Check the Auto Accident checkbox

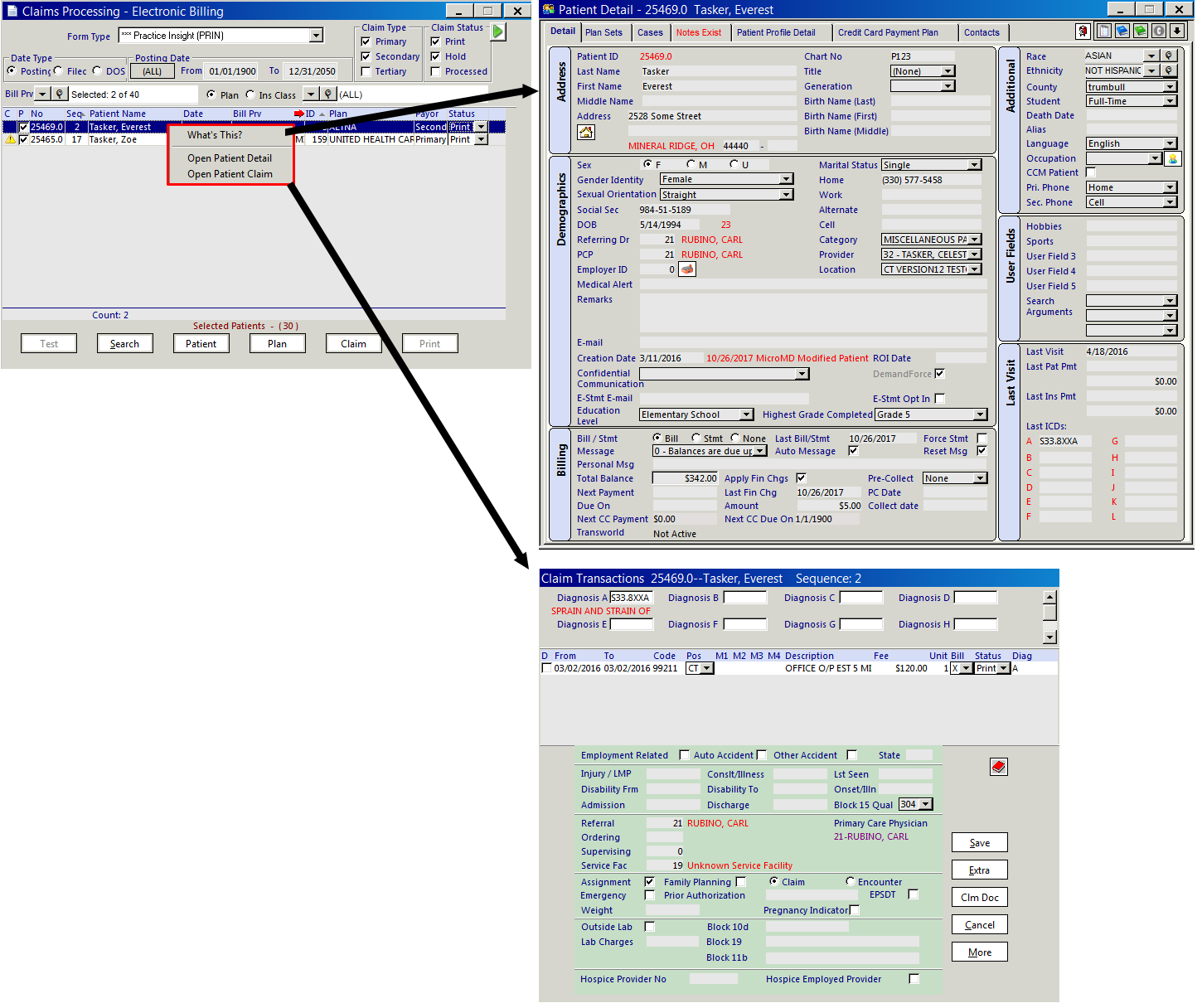click(761, 755)
